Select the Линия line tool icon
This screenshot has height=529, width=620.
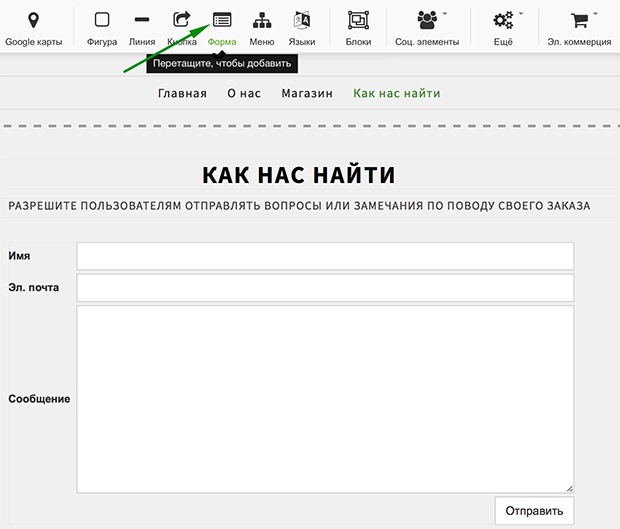coord(142,20)
